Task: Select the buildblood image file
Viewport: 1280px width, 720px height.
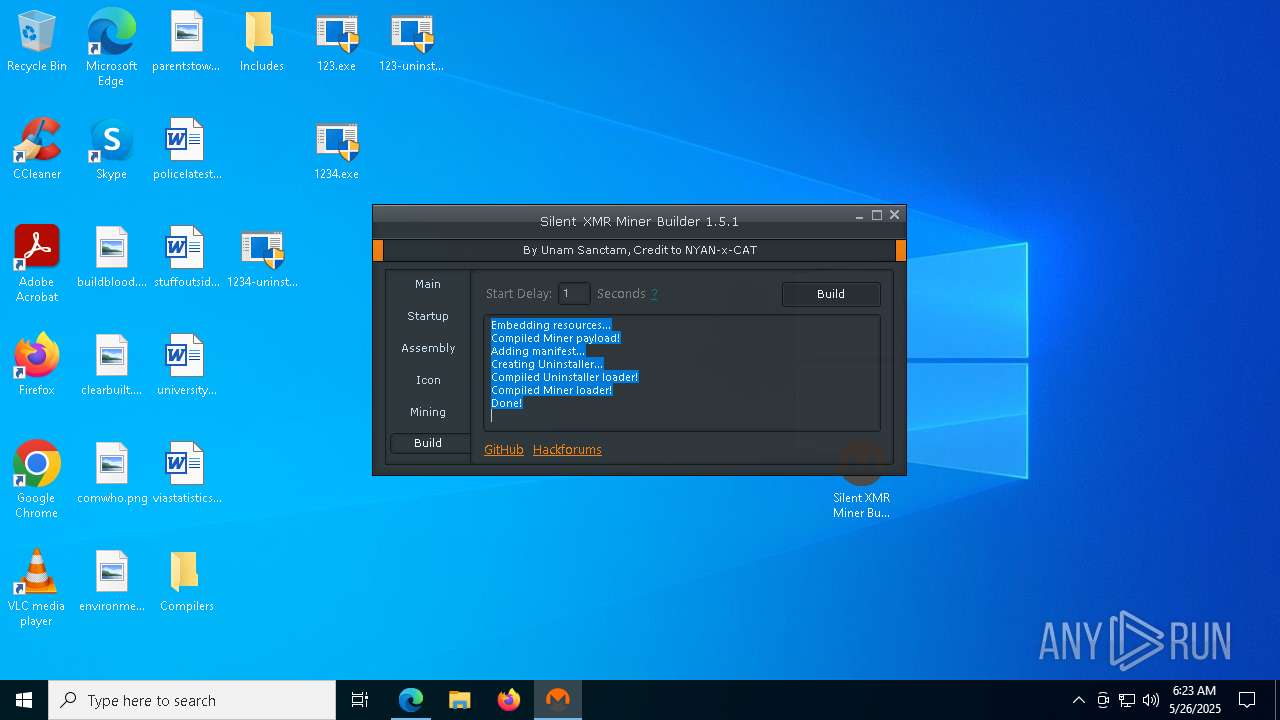Action: (111, 258)
